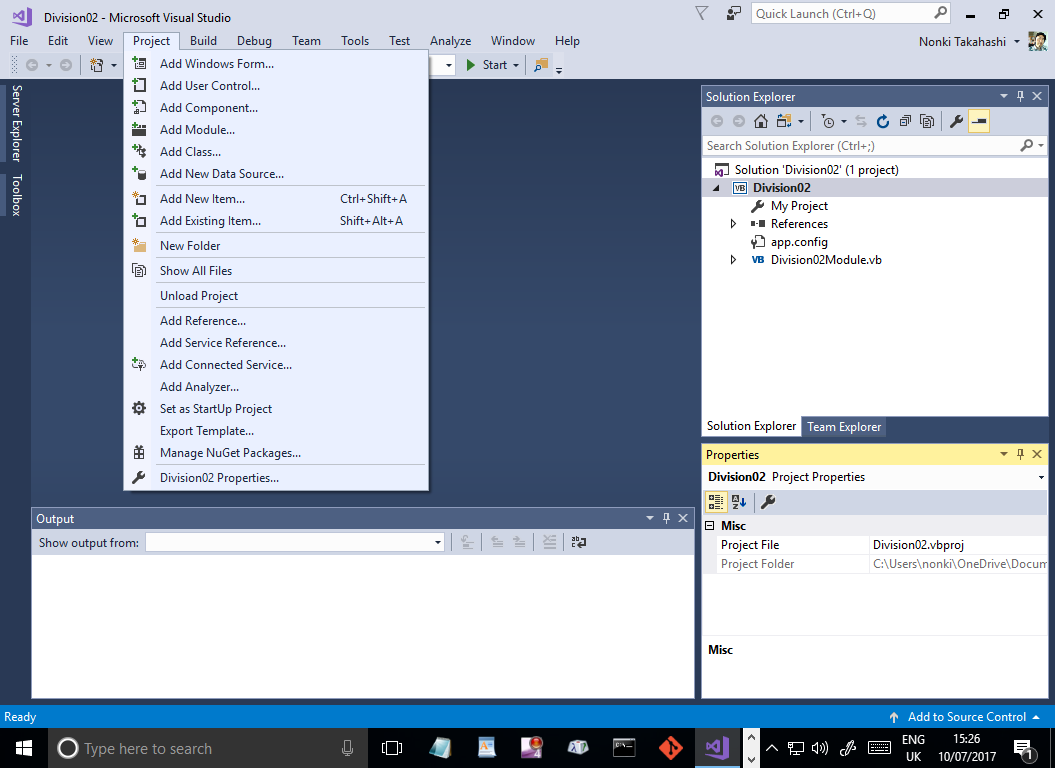Expand Division02Module.vb tree node
The width and height of the screenshot is (1055, 768).
(x=733, y=260)
